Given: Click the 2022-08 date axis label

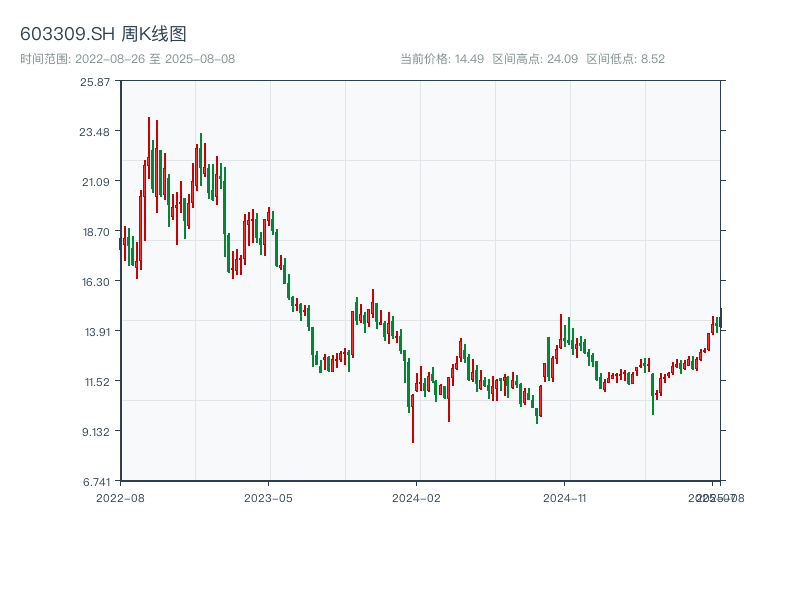Looking at the screenshot, I should (120, 497).
